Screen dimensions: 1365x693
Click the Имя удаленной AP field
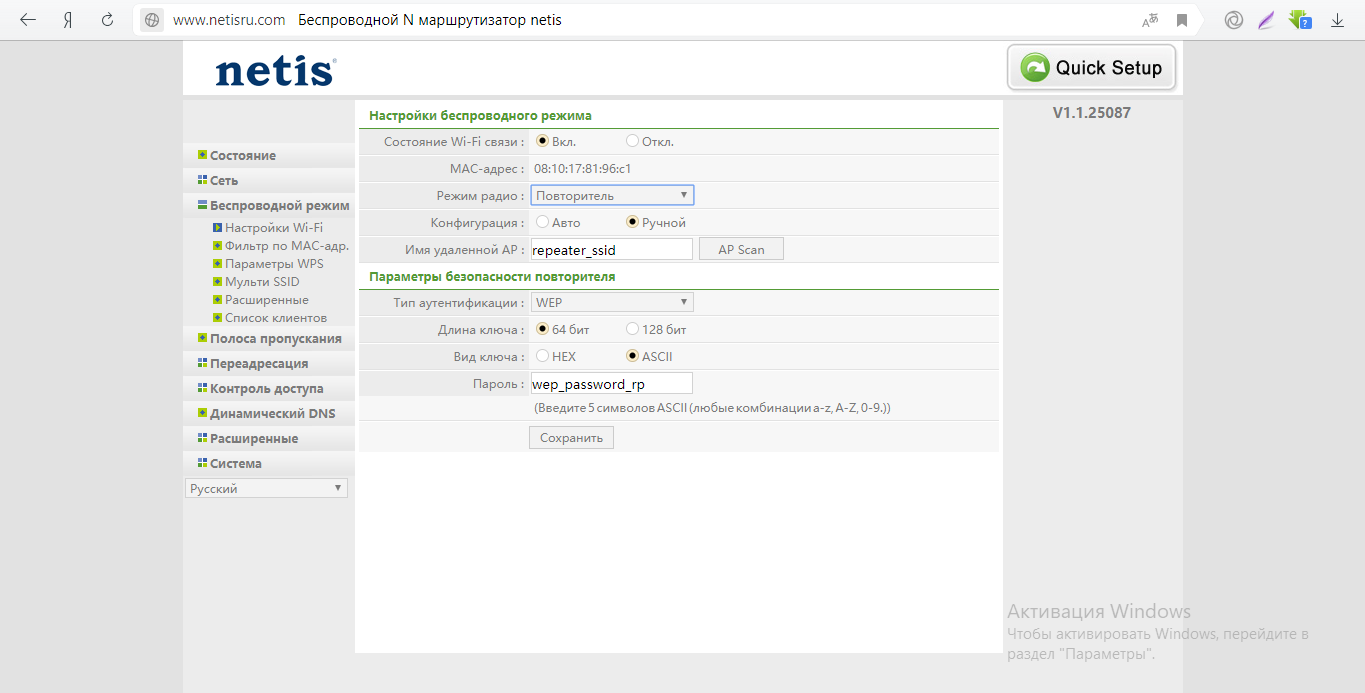(x=611, y=249)
